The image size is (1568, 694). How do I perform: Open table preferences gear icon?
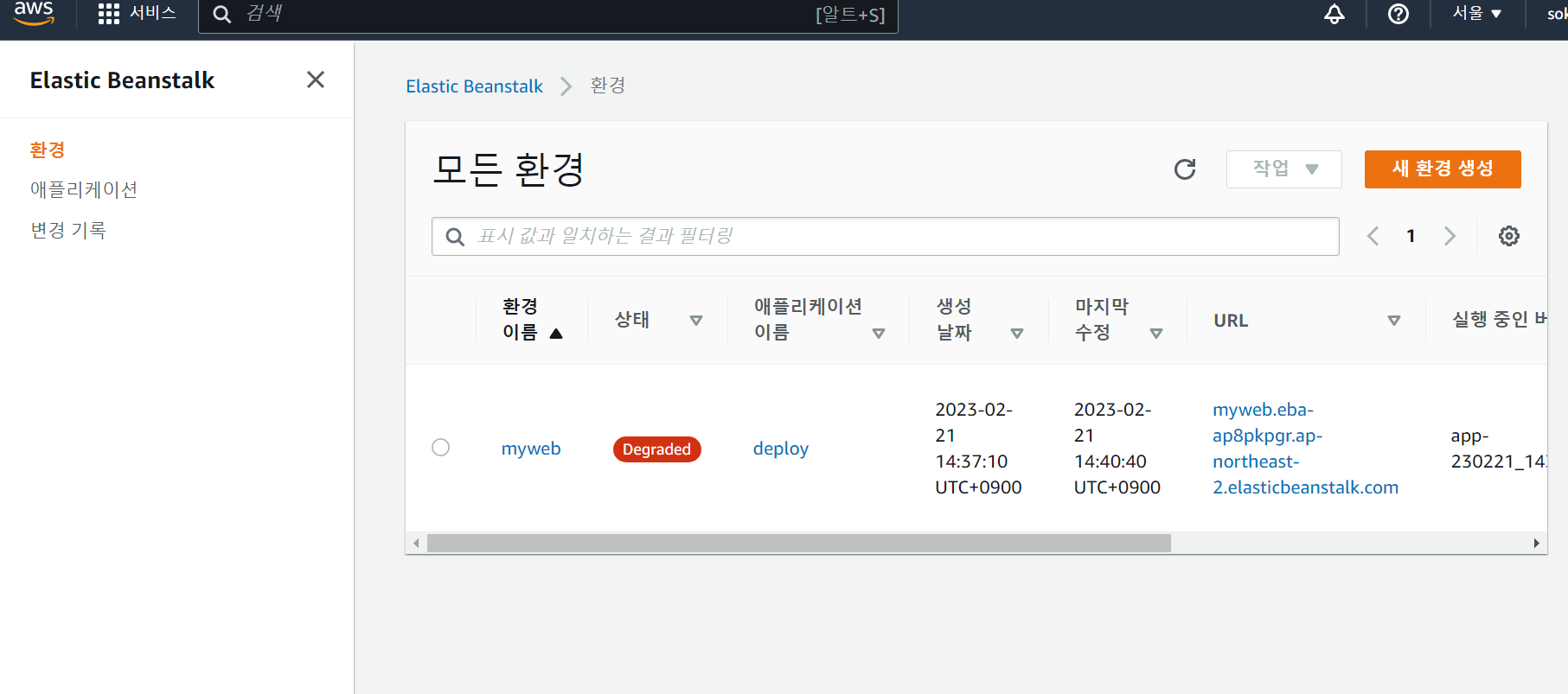1509,236
